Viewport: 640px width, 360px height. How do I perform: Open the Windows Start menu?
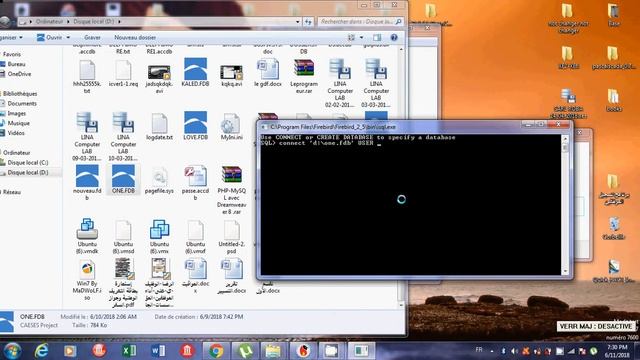12,351
